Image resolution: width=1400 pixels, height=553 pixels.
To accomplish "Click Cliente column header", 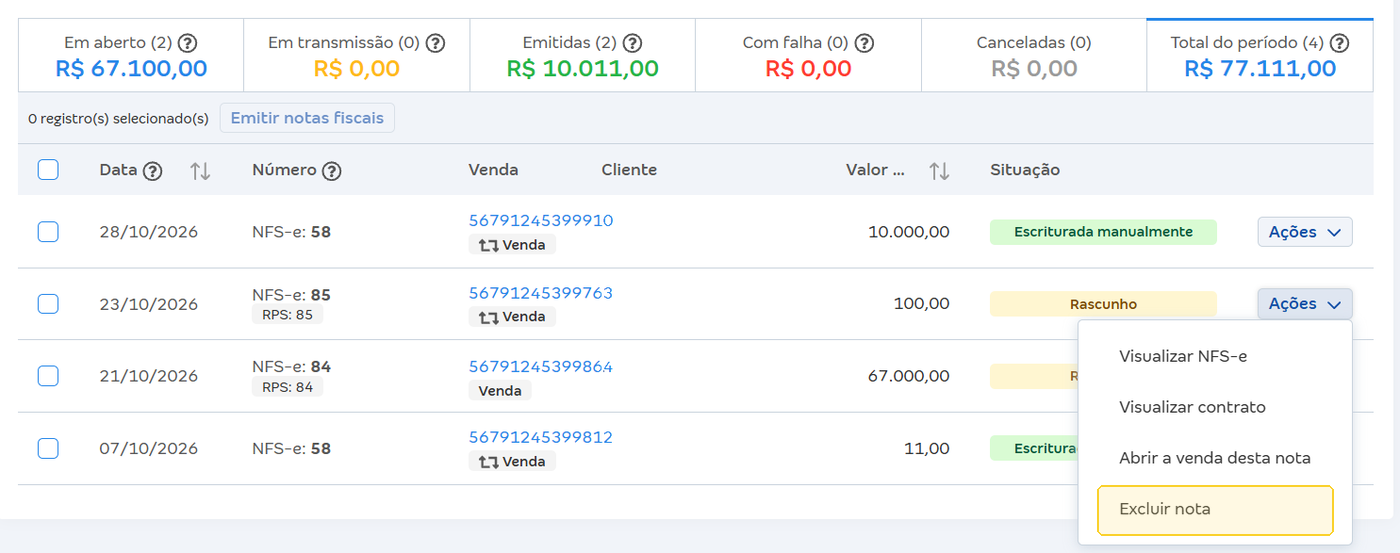I will click(629, 170).
